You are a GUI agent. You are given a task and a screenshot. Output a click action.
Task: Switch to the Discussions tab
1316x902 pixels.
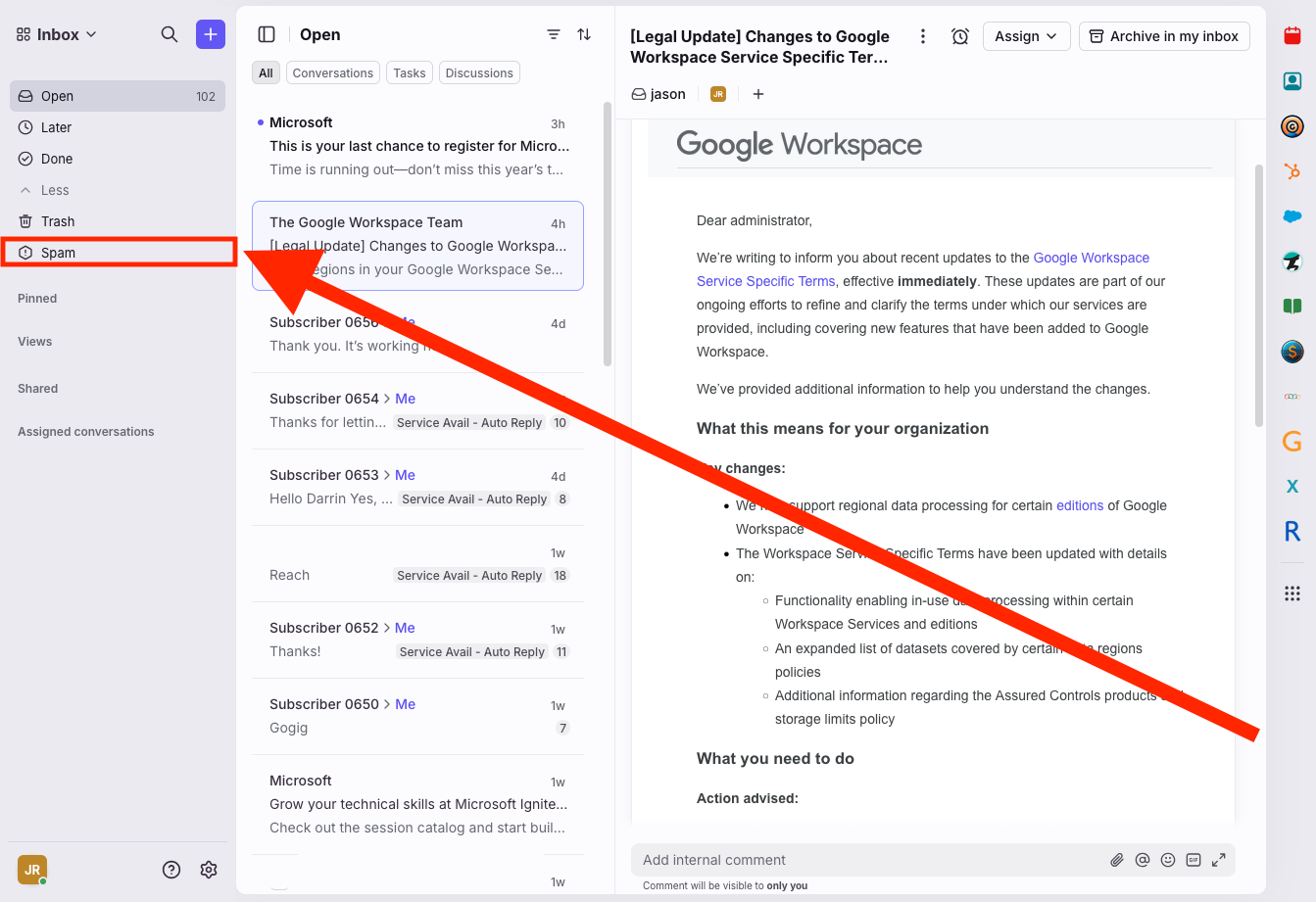point(479,73)
